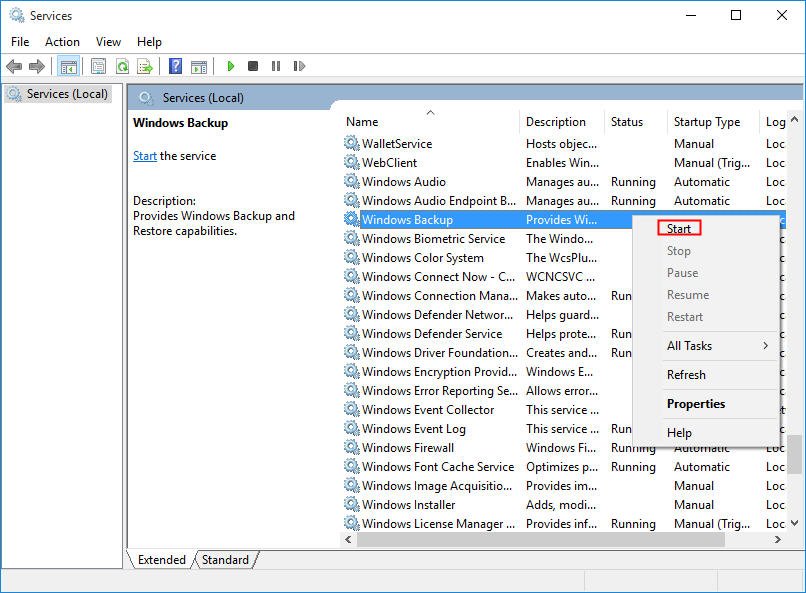Click the blue Help question mark icon

175,67
